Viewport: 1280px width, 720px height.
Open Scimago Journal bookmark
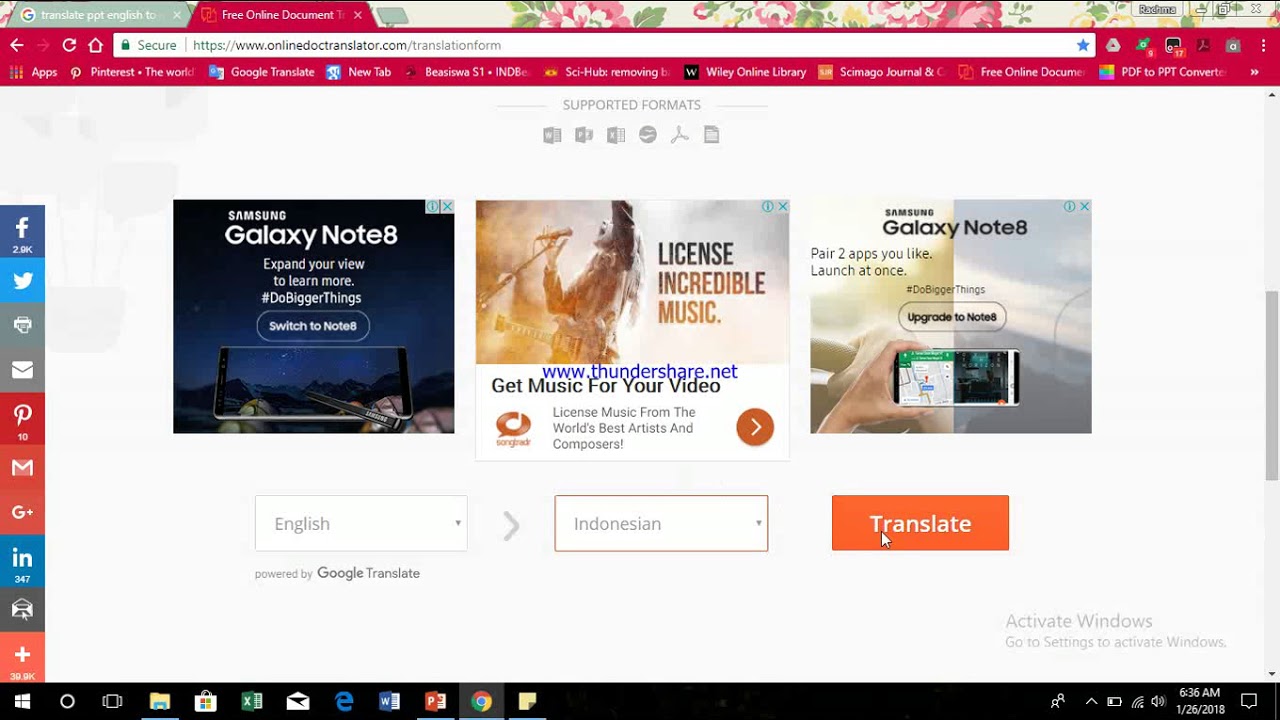click(x=881, y=72)
